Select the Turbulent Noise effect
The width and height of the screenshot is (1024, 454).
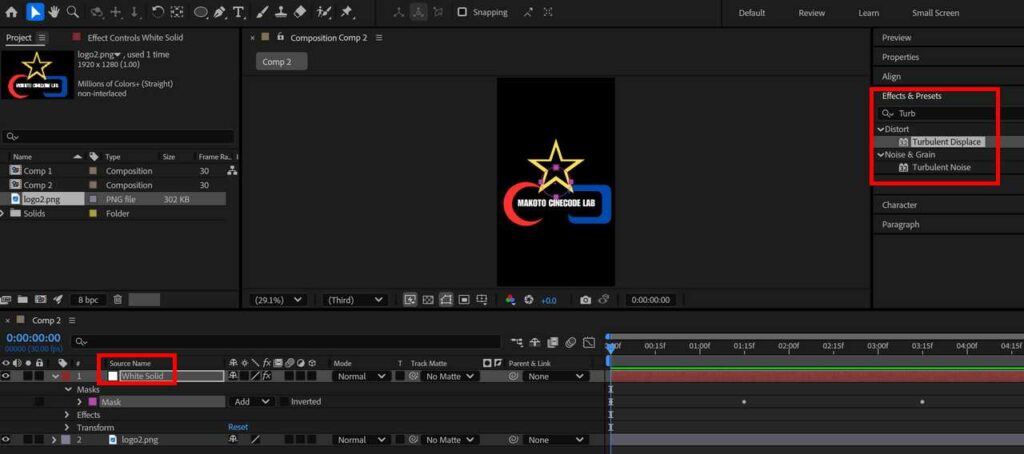click(941, 167)
